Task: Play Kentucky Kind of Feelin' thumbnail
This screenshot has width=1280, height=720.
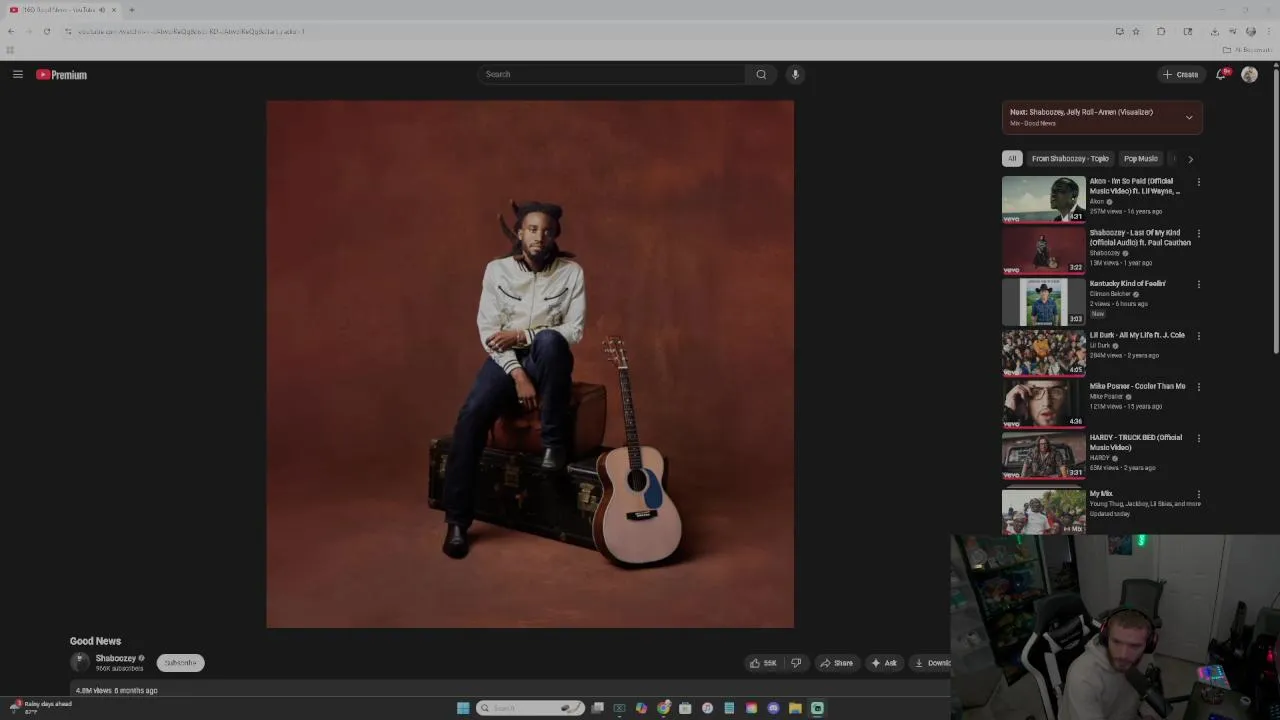Action: click(x=1043, y=301)
